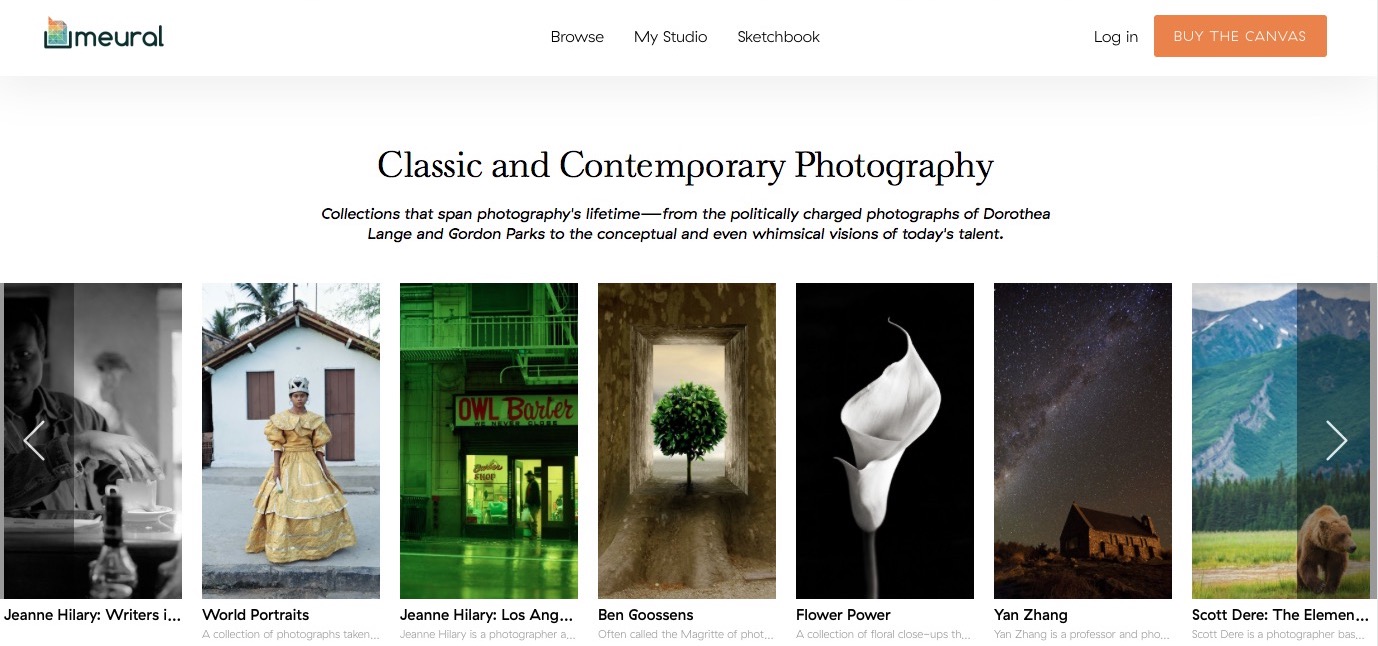Open World Portraits thumbnail image
This screenshot has height=646, width=1378.
coord(291,441)
